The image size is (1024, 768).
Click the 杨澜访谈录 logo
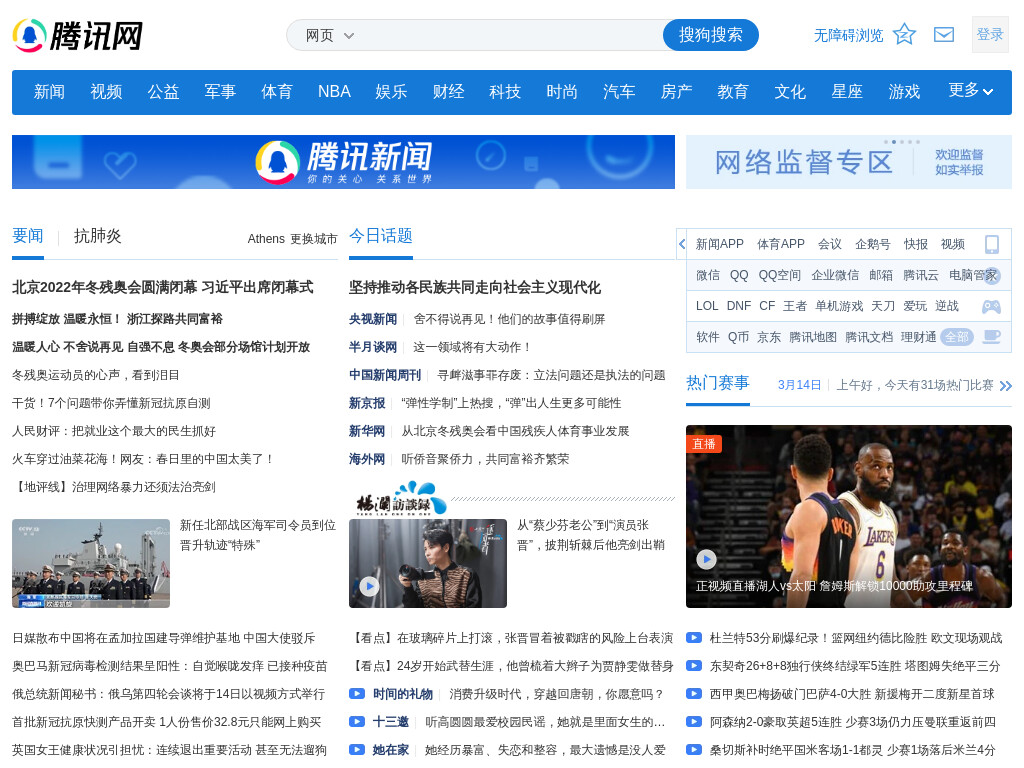tap(400, 500)
